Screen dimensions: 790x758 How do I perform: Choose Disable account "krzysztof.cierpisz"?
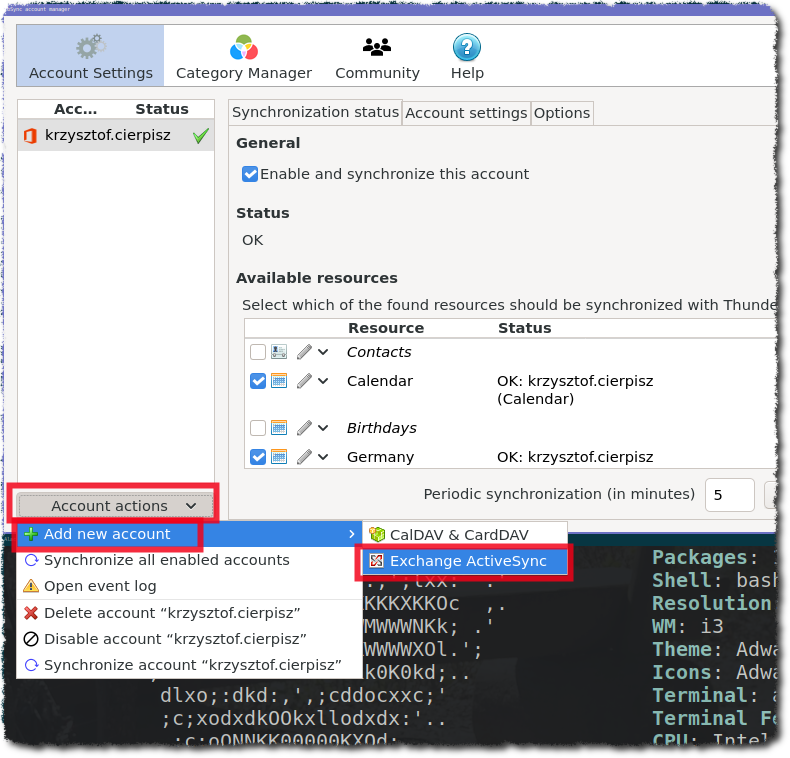189,639
